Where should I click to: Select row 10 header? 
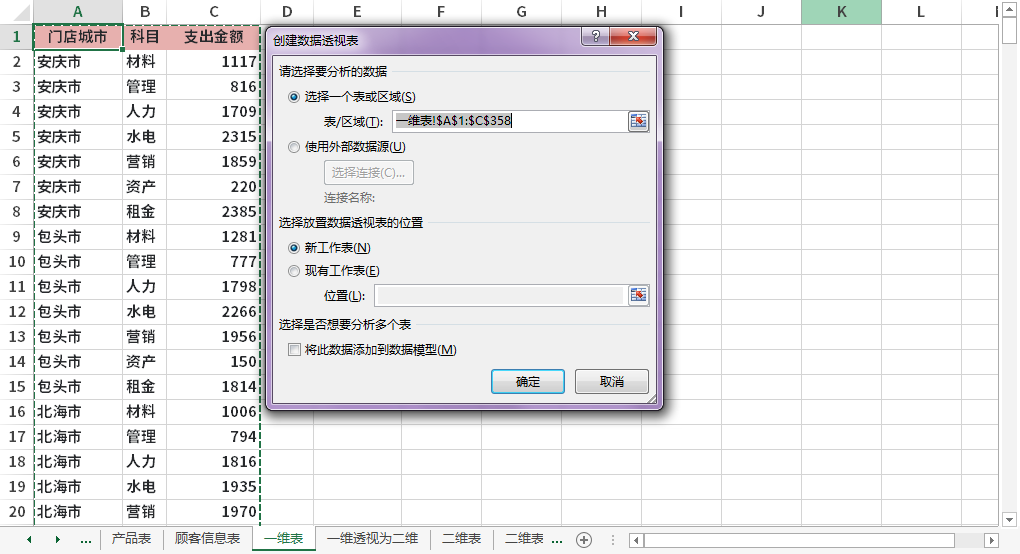(16, 262)
